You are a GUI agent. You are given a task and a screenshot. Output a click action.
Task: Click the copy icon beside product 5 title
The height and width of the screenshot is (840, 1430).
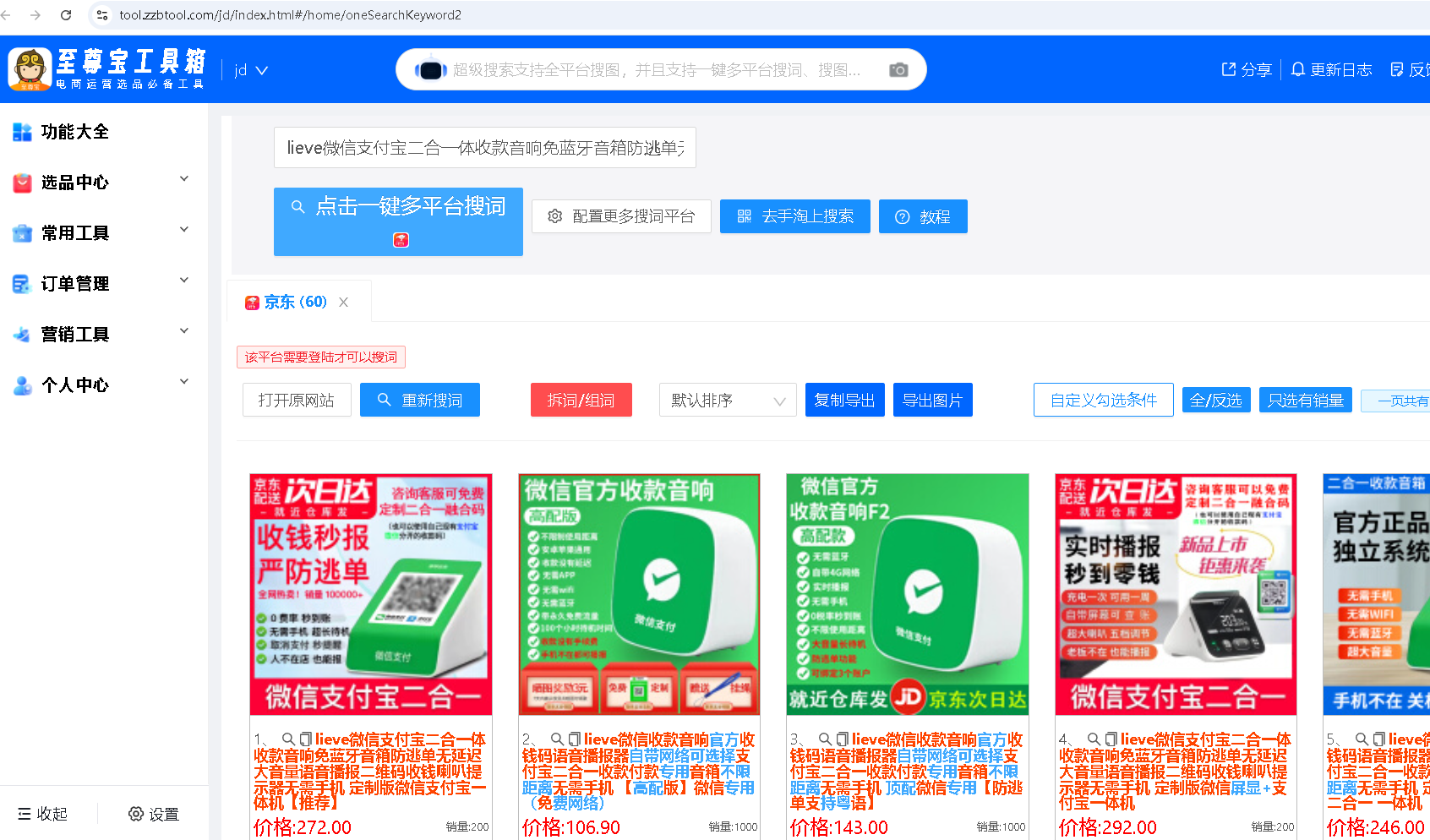click(1379, 739)
